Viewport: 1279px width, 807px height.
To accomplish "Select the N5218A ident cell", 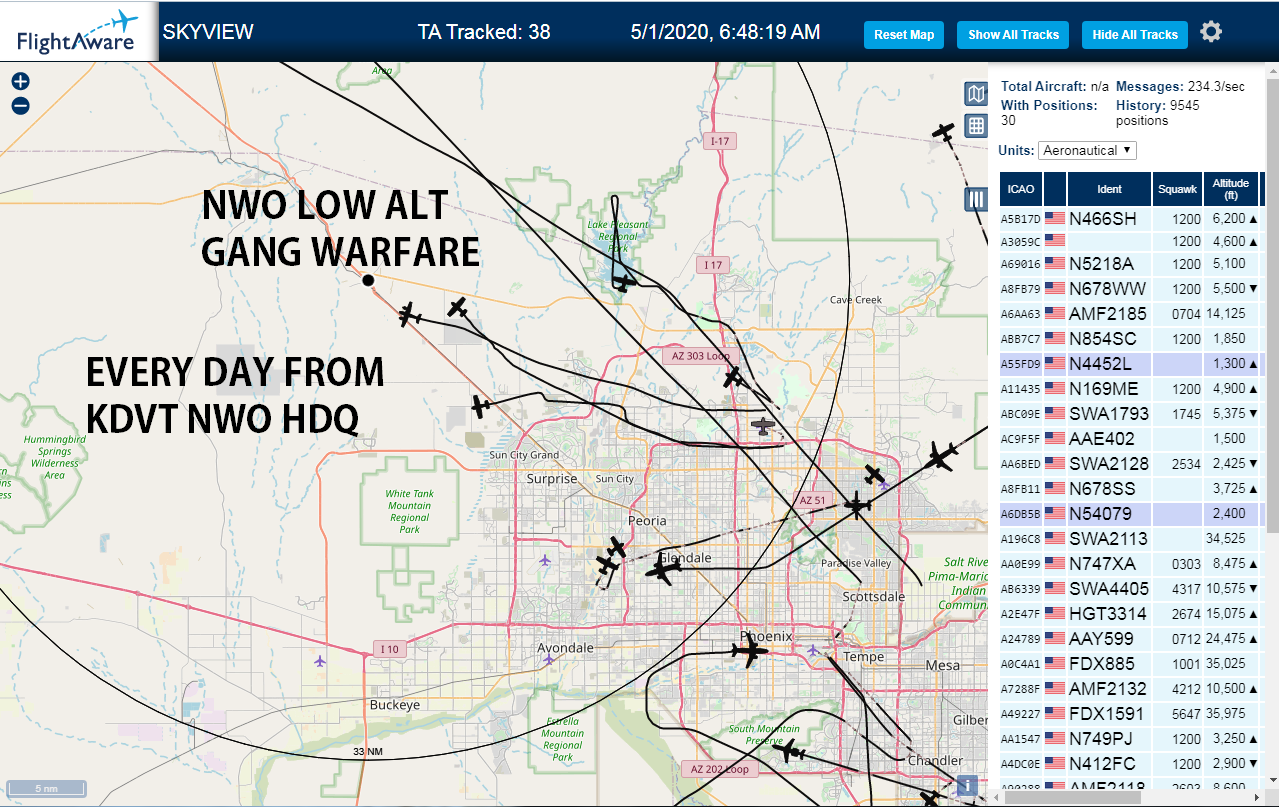I will [x=1108, y=264].
